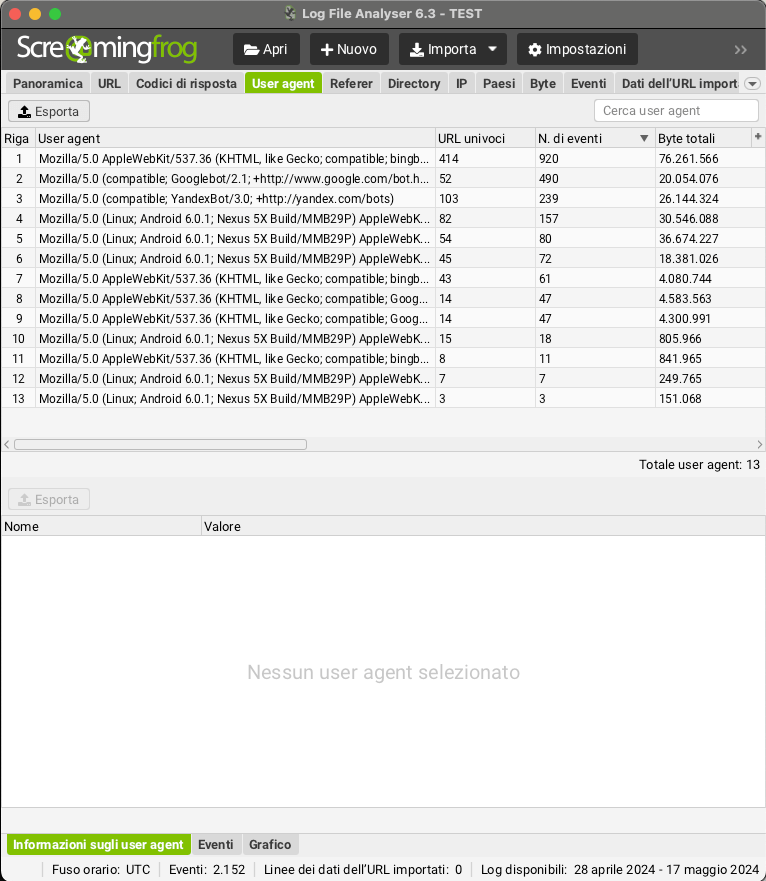Add column with plus icon in table header
The width and height of the screenshot is (766, 881).
click(757, 137)
